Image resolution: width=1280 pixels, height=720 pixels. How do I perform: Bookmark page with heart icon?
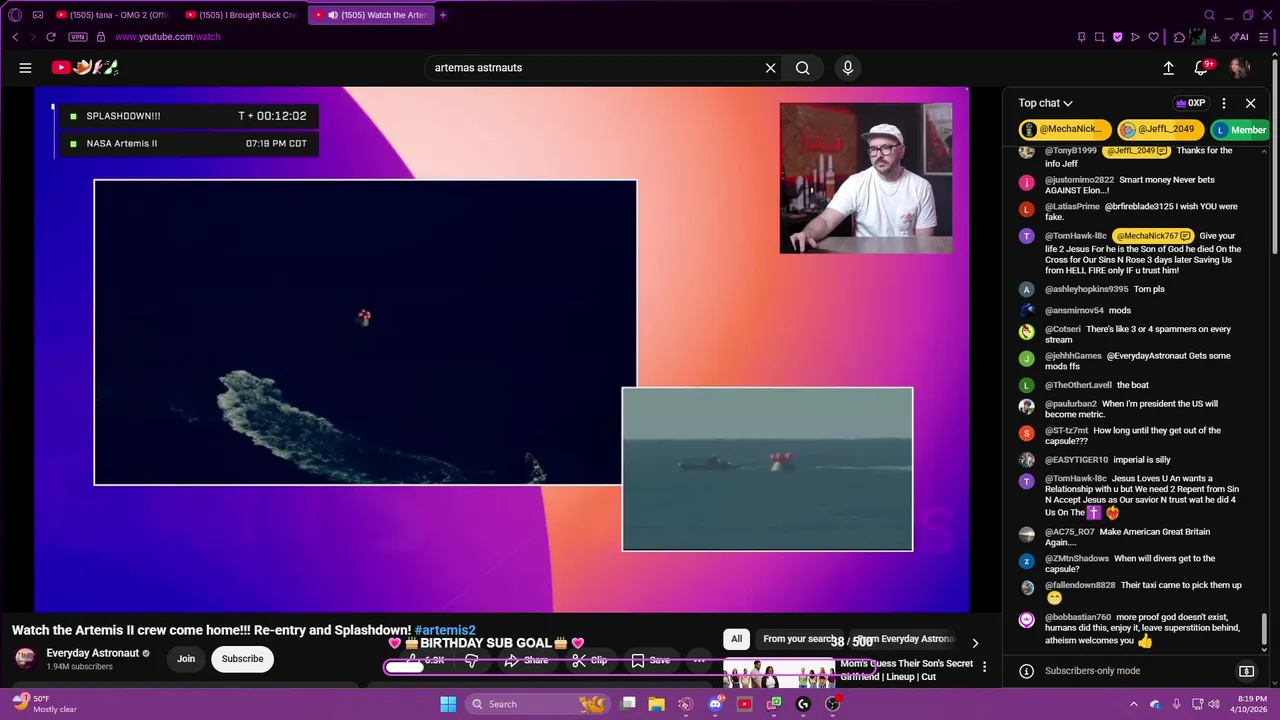coord(1153,37)
